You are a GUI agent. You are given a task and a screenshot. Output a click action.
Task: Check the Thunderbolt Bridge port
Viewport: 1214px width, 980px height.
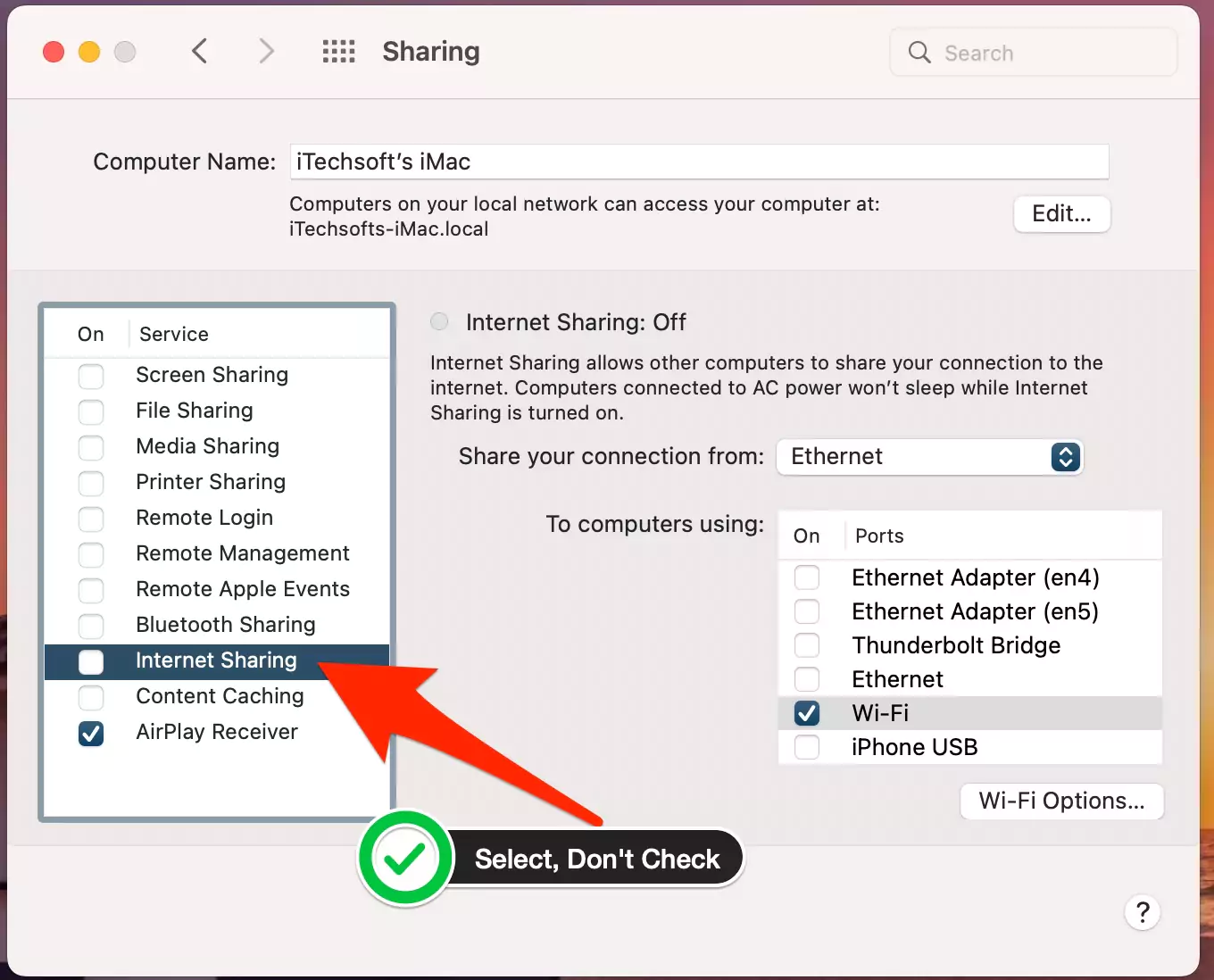coord(807,645)
